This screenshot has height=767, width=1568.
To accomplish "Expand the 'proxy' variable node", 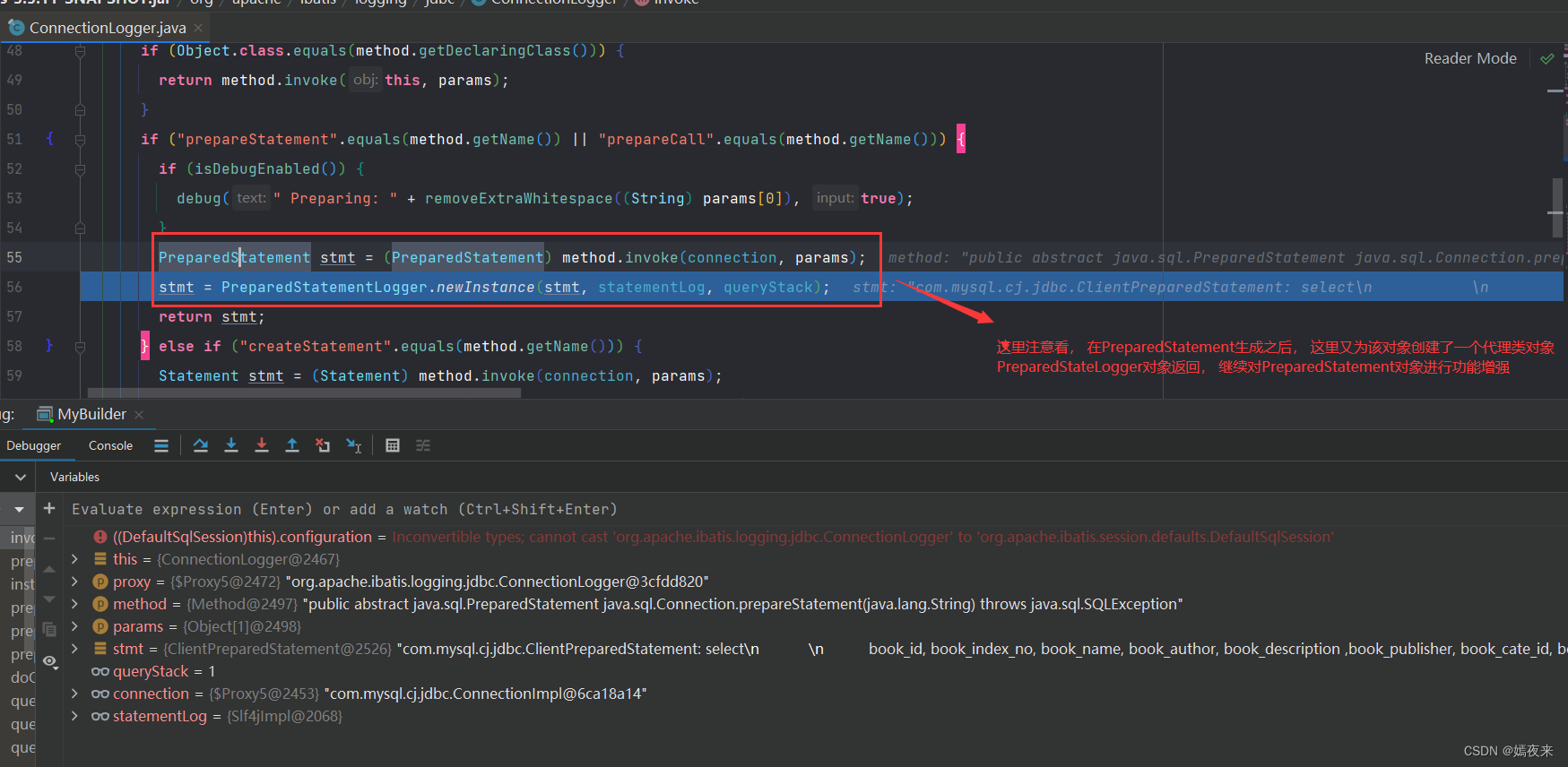I will point(74,582).
